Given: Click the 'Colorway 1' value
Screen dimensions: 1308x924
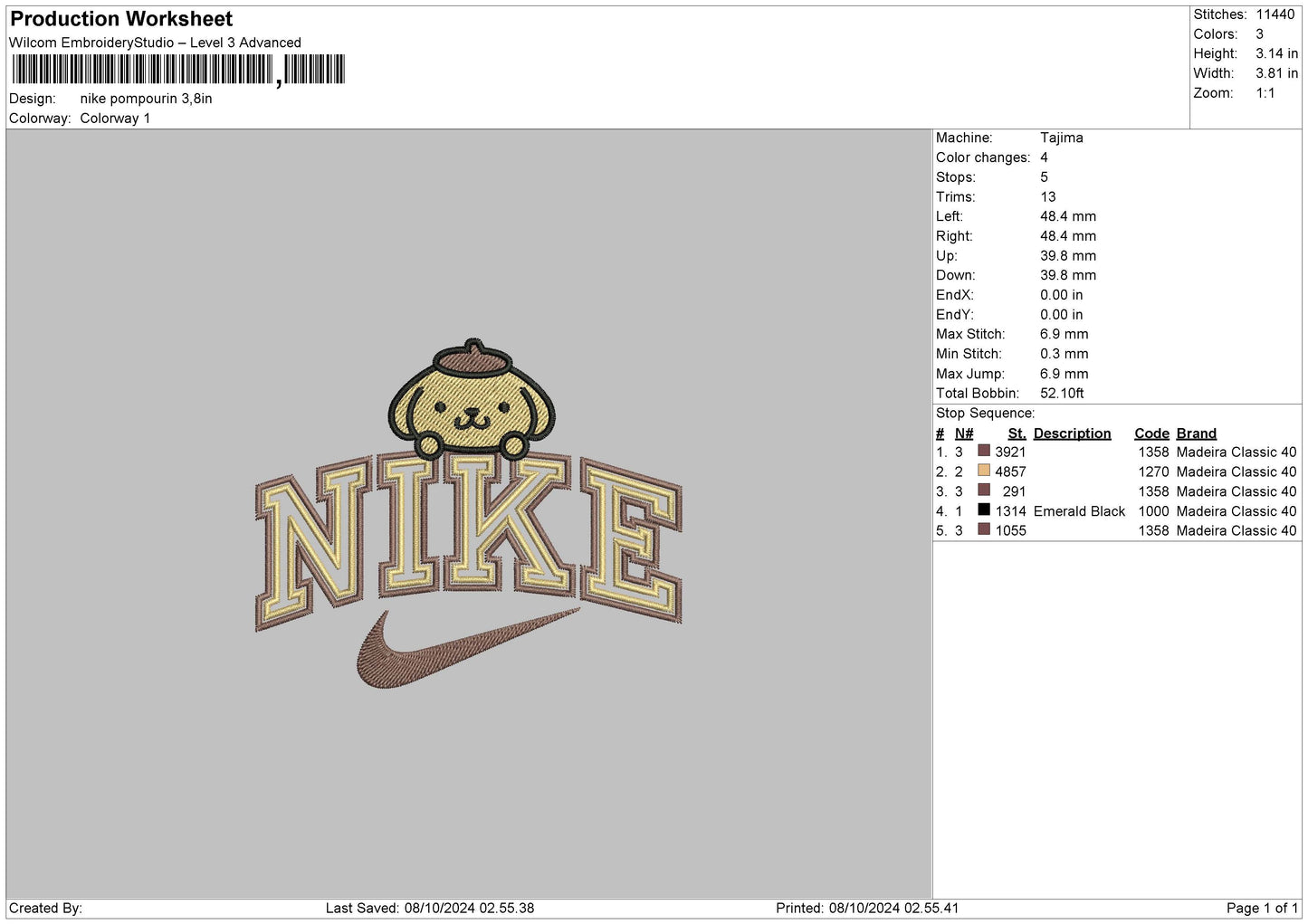Looking at the screenshot, I should click(x=115, y=119).
